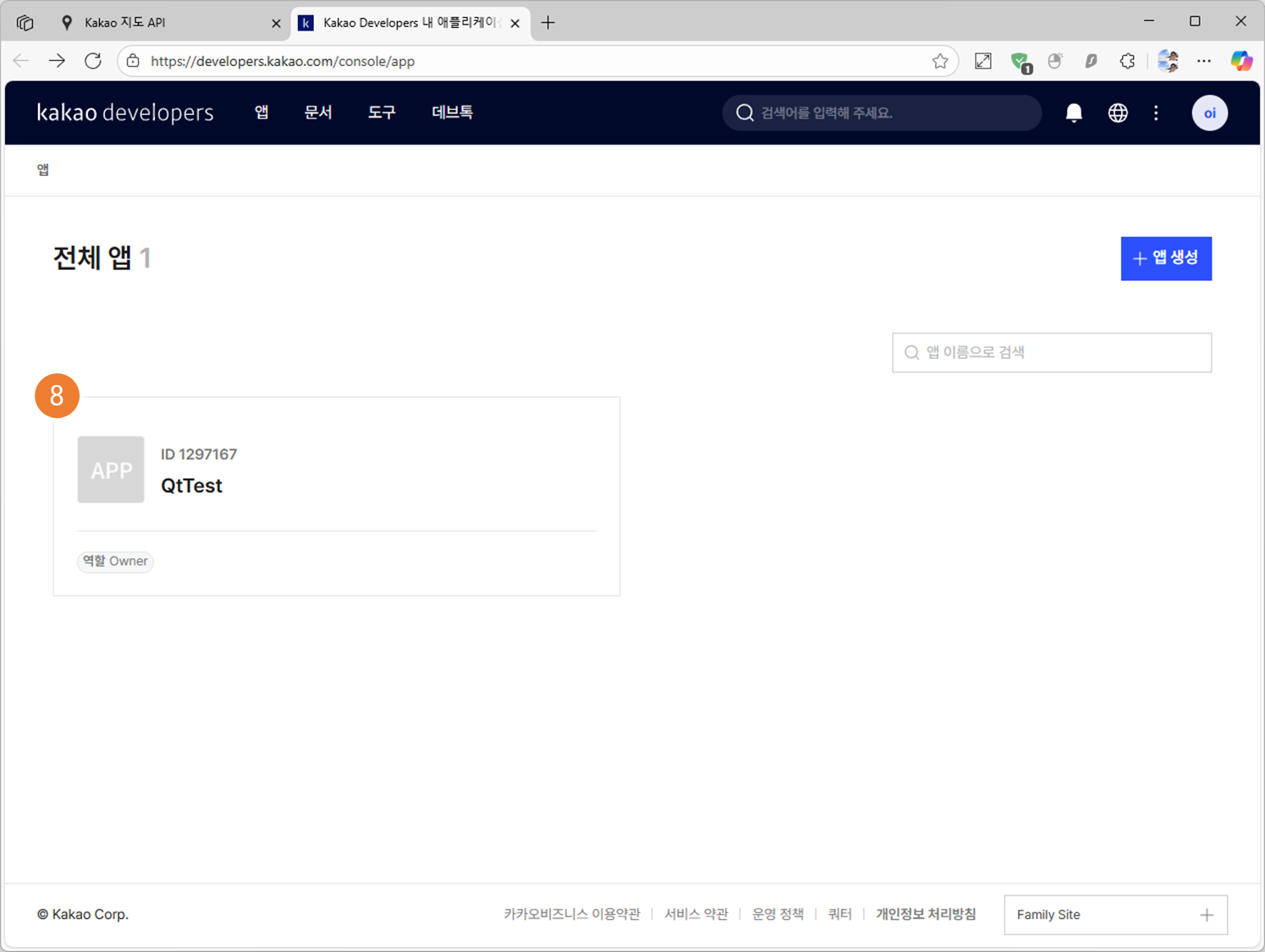
Task: Click the © Kakao Corp. text
Action: pyautogui.click(x=83, y=914)
